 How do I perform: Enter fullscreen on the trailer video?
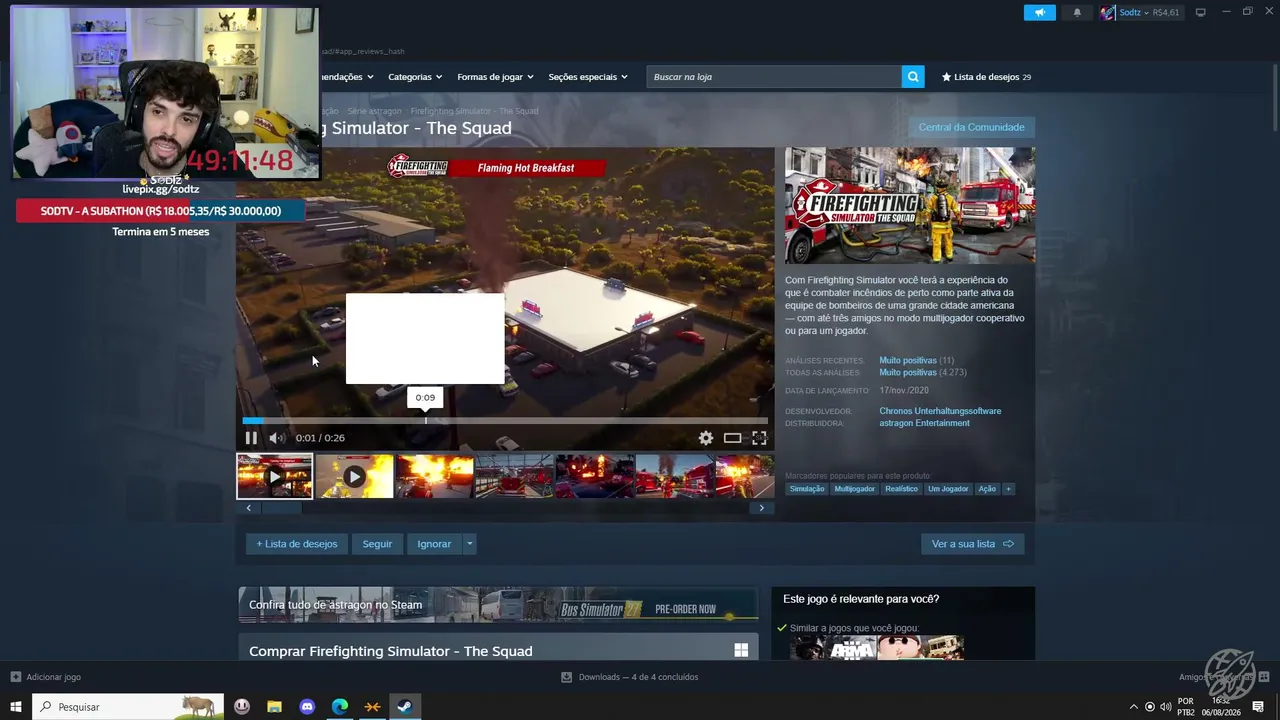click(759, 438)
